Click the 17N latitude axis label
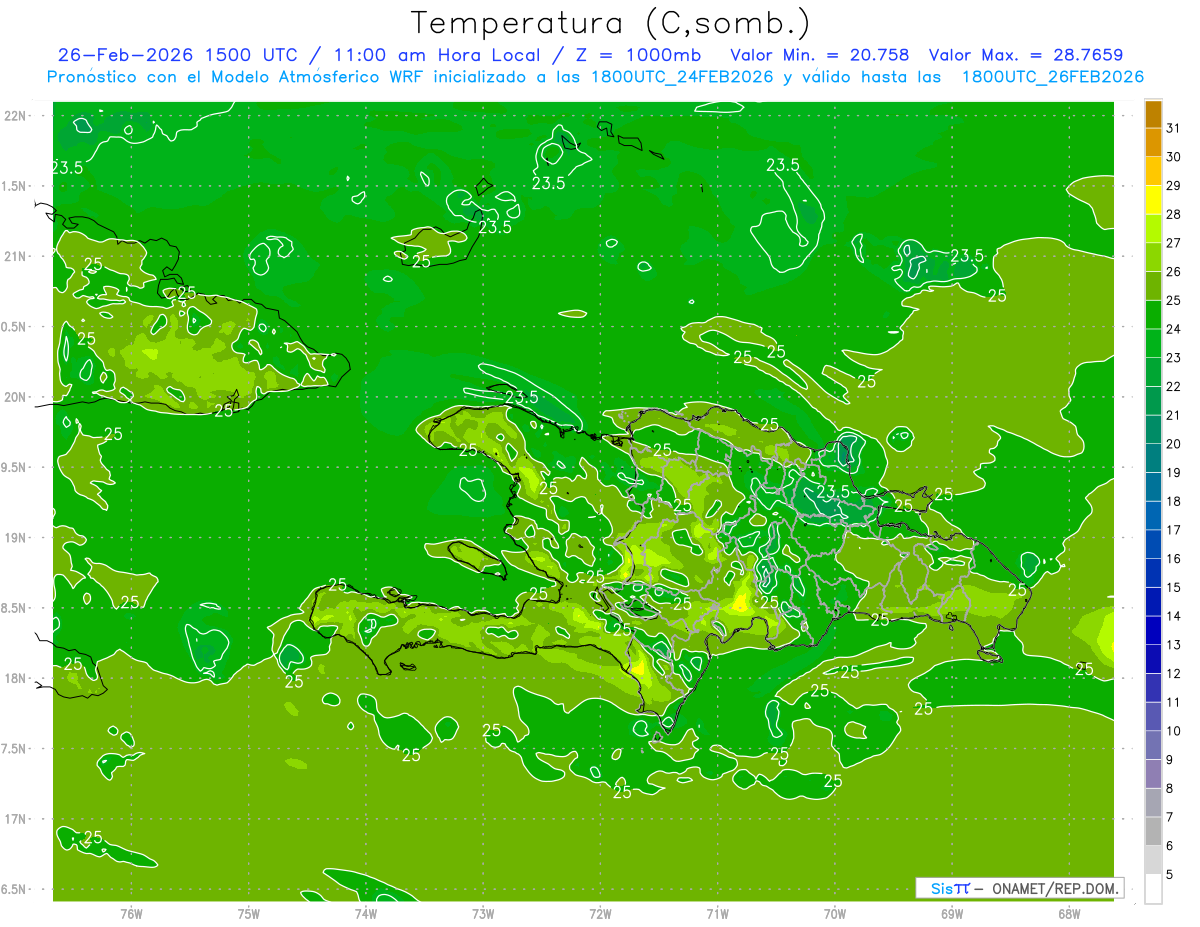This screenshot has height=927, width=1200. click(x=15, y=819)
